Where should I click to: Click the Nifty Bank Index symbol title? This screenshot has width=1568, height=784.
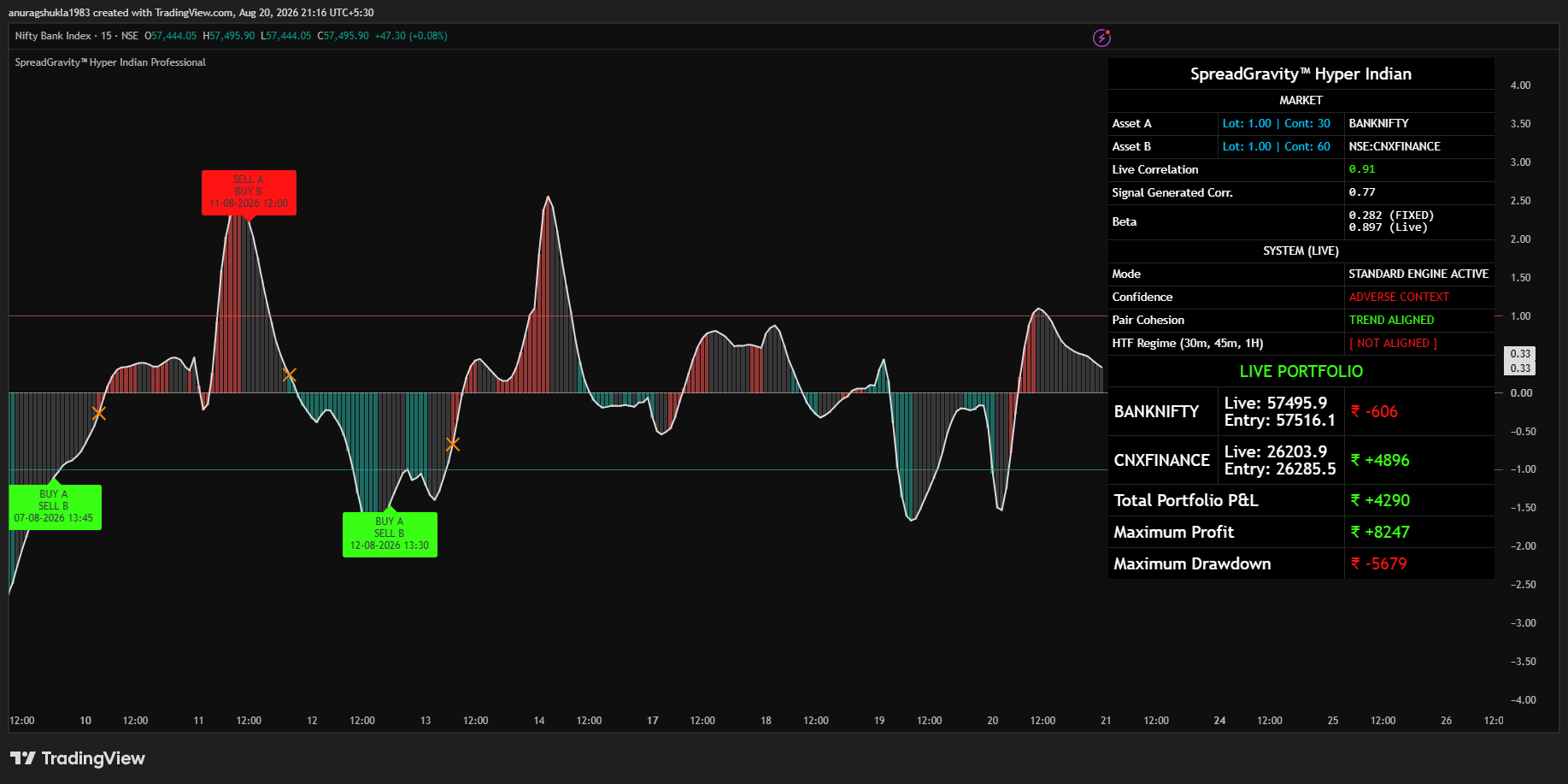[53, 36]
